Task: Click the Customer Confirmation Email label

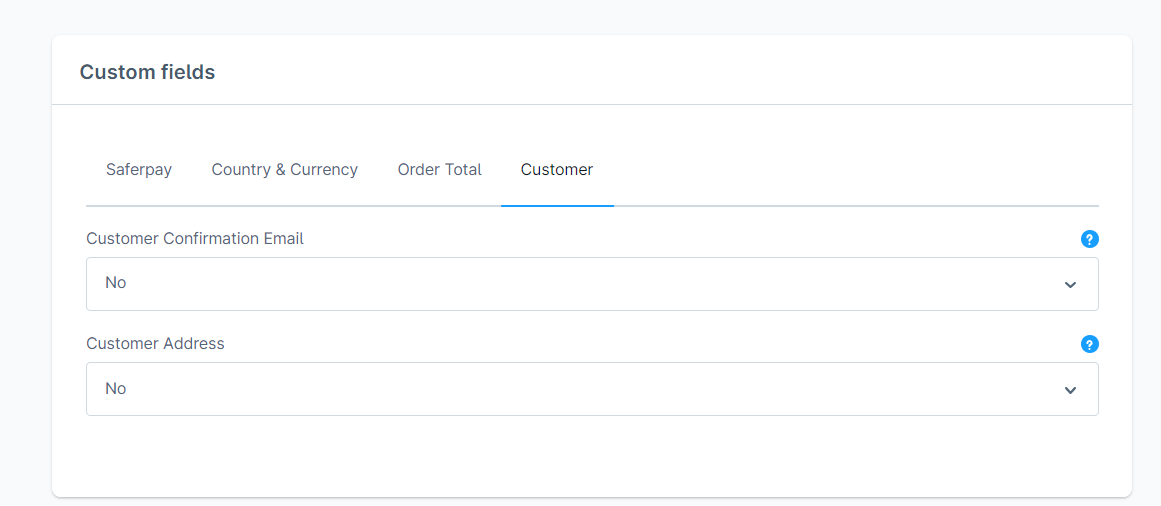Action: tap(195, 239)
